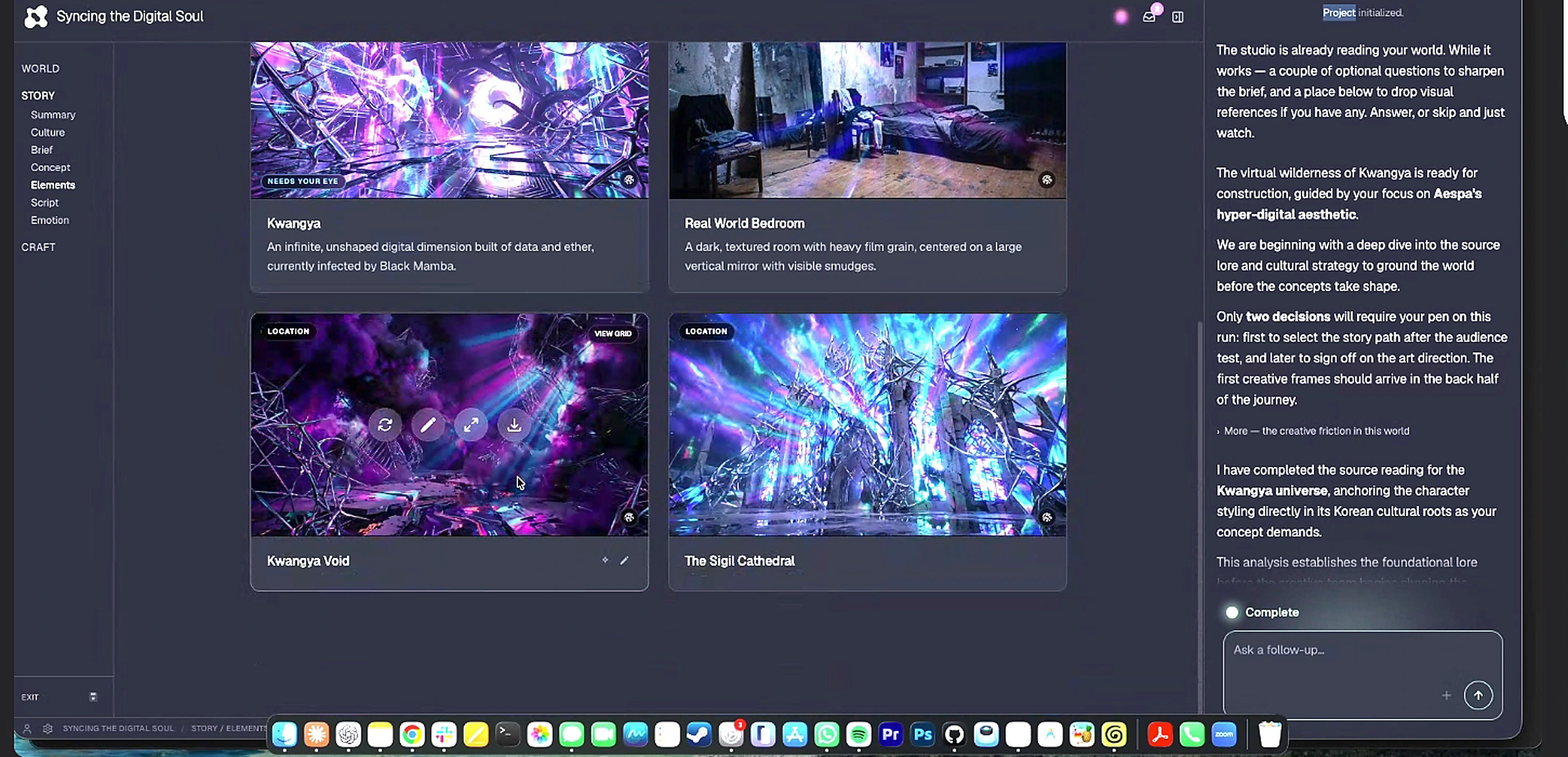Click the sparkle icon beside Kwangya Void title
The height and width of the screenshot is (757, 1568).
(605, 560)
